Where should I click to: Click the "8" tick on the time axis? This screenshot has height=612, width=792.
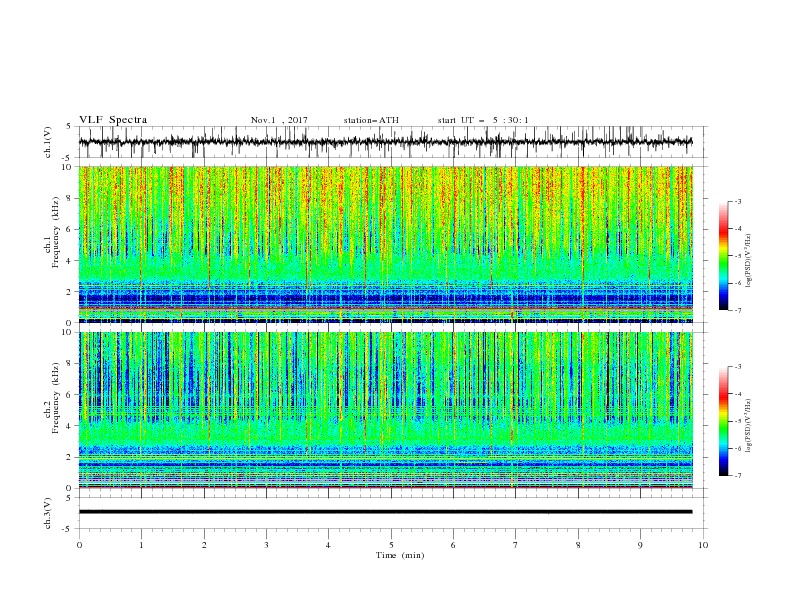click(578, 545)
